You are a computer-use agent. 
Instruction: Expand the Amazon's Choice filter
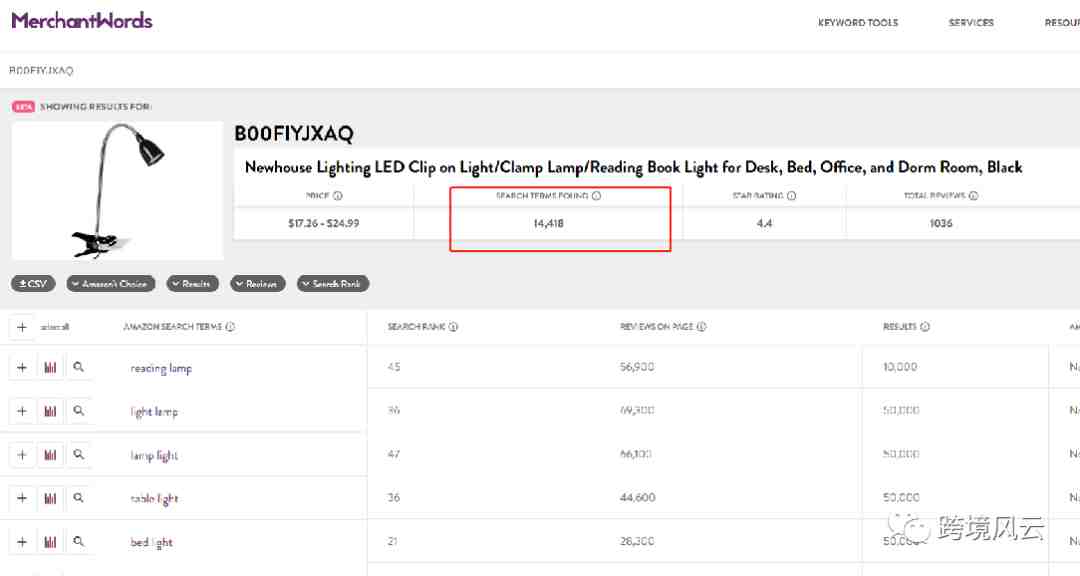pyautogui.click(x=111, y=284)
